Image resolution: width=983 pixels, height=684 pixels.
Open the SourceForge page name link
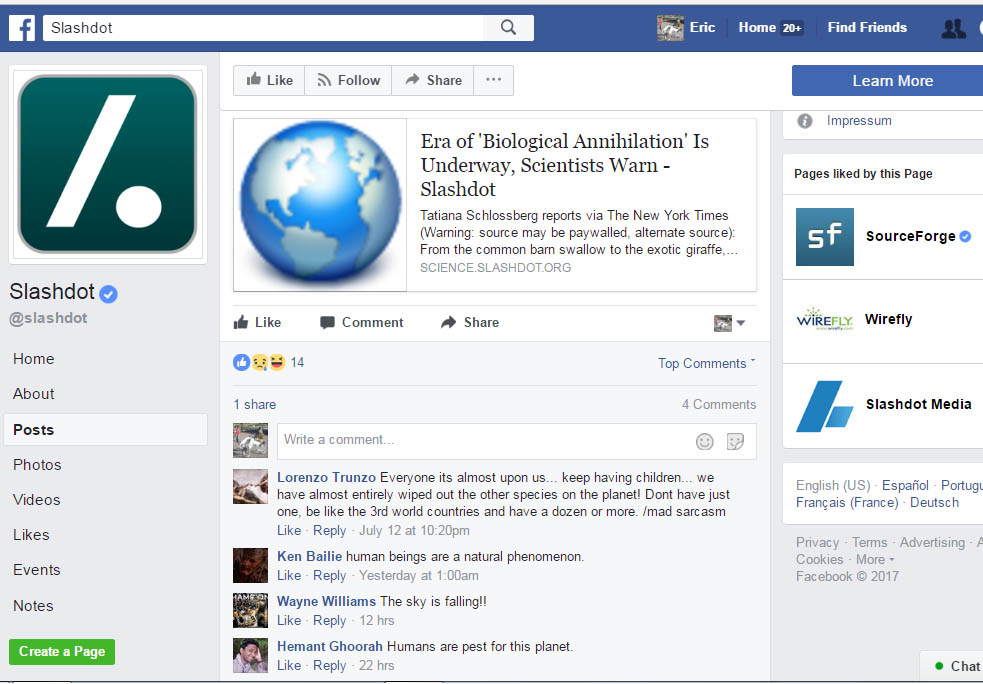coord(910,236)
